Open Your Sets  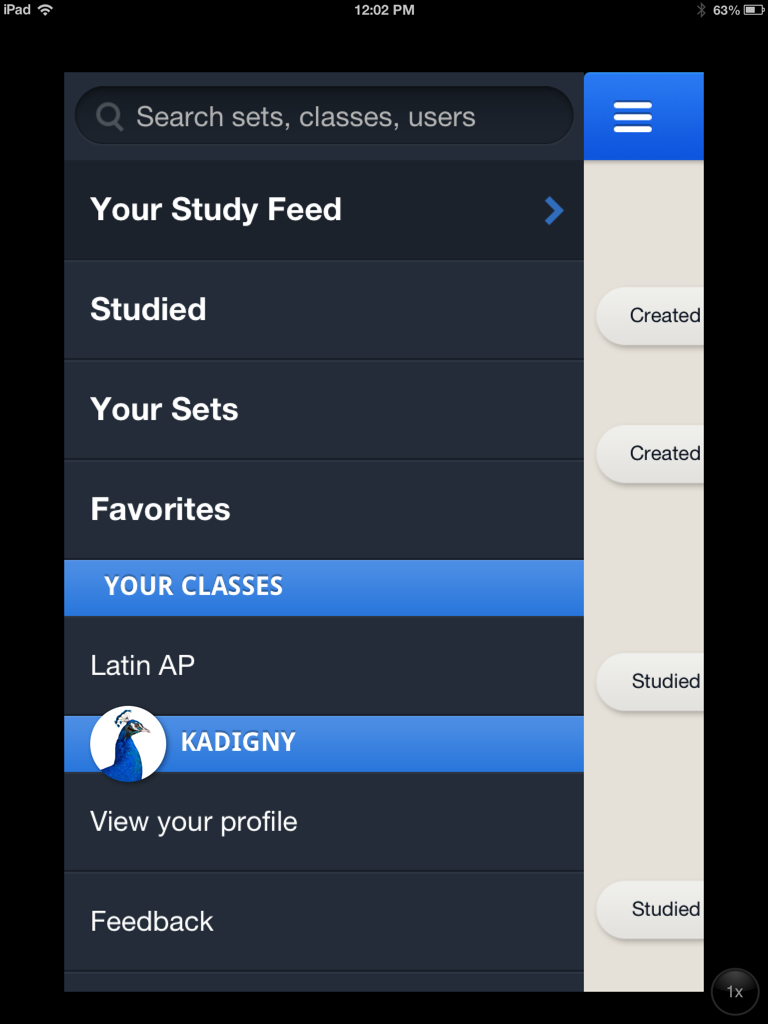click(324, 410)
